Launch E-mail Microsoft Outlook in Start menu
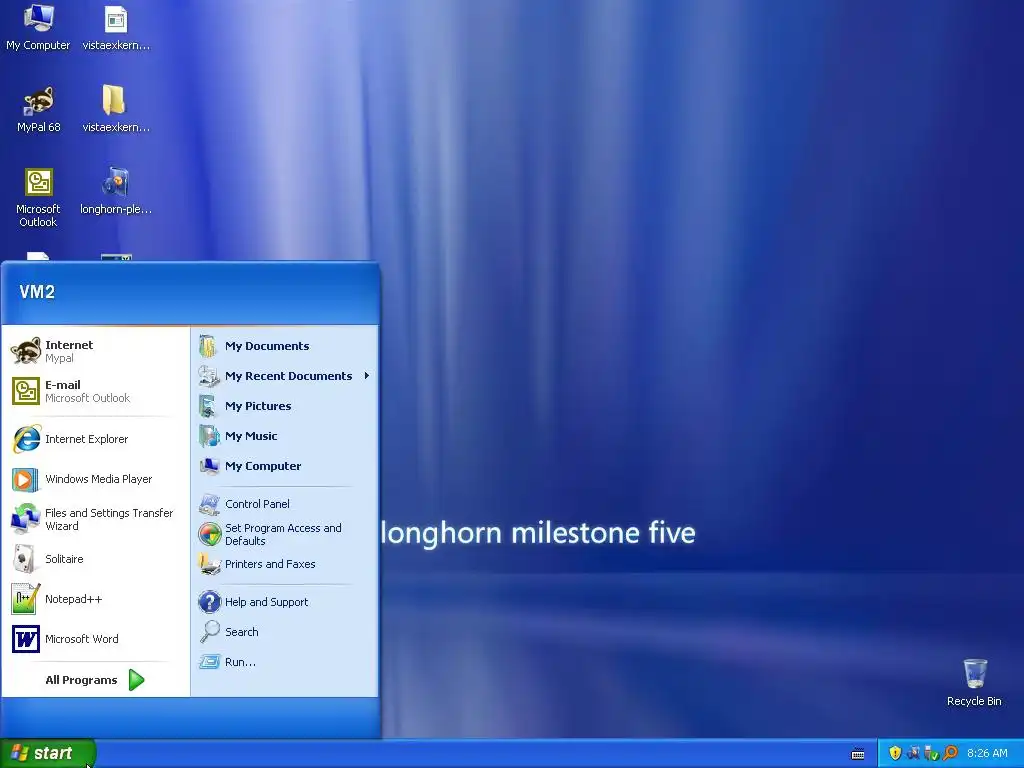The image size is (1024, 768). [x=95, y=391]
